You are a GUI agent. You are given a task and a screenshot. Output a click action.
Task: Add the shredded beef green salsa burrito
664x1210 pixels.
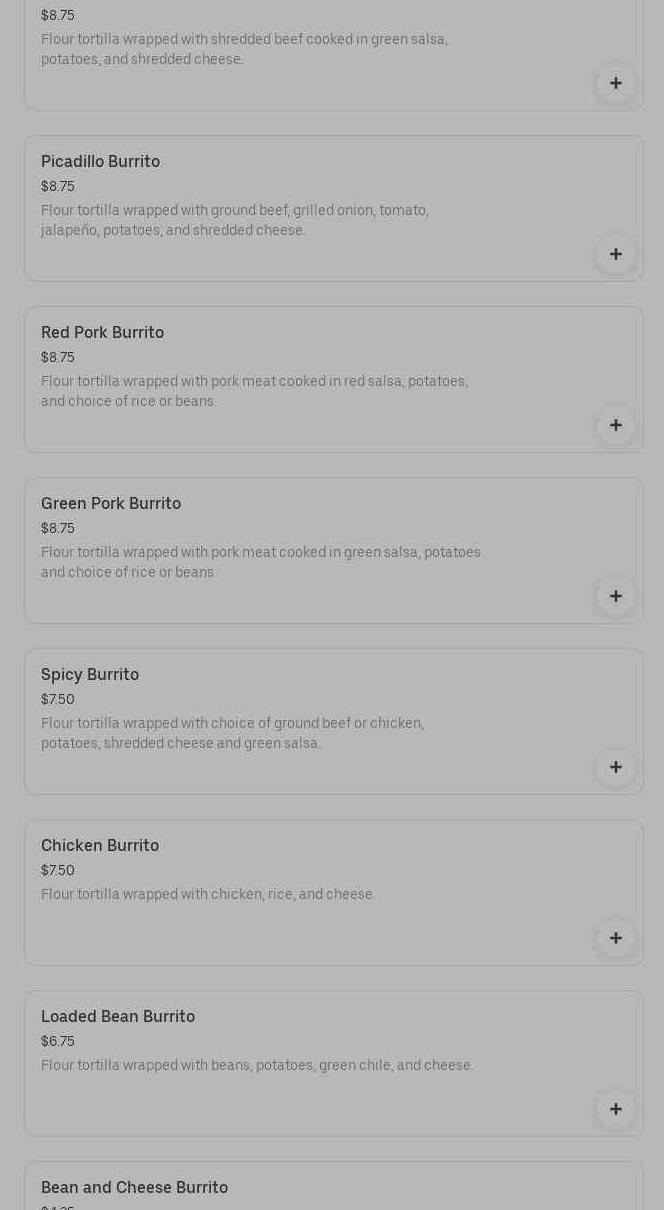click(x=615, y=83)
